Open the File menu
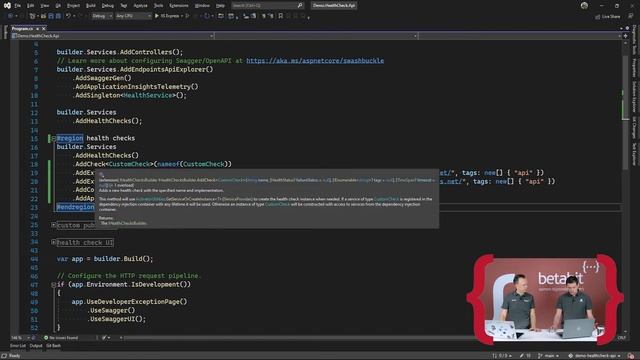The width and height of the screenshot is (640, 360). click(18, 6)
